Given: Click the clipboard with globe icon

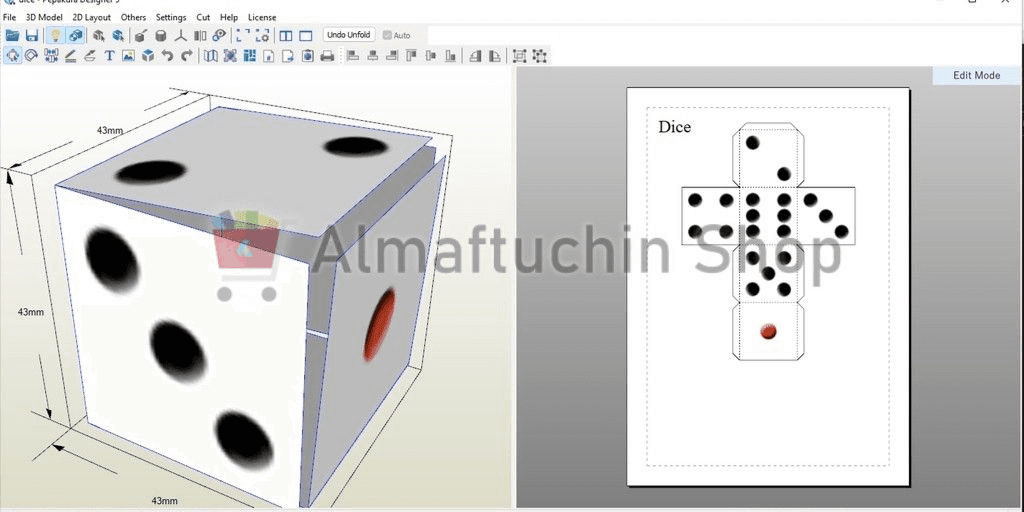Looking at the screenshot, I should 308,56.
